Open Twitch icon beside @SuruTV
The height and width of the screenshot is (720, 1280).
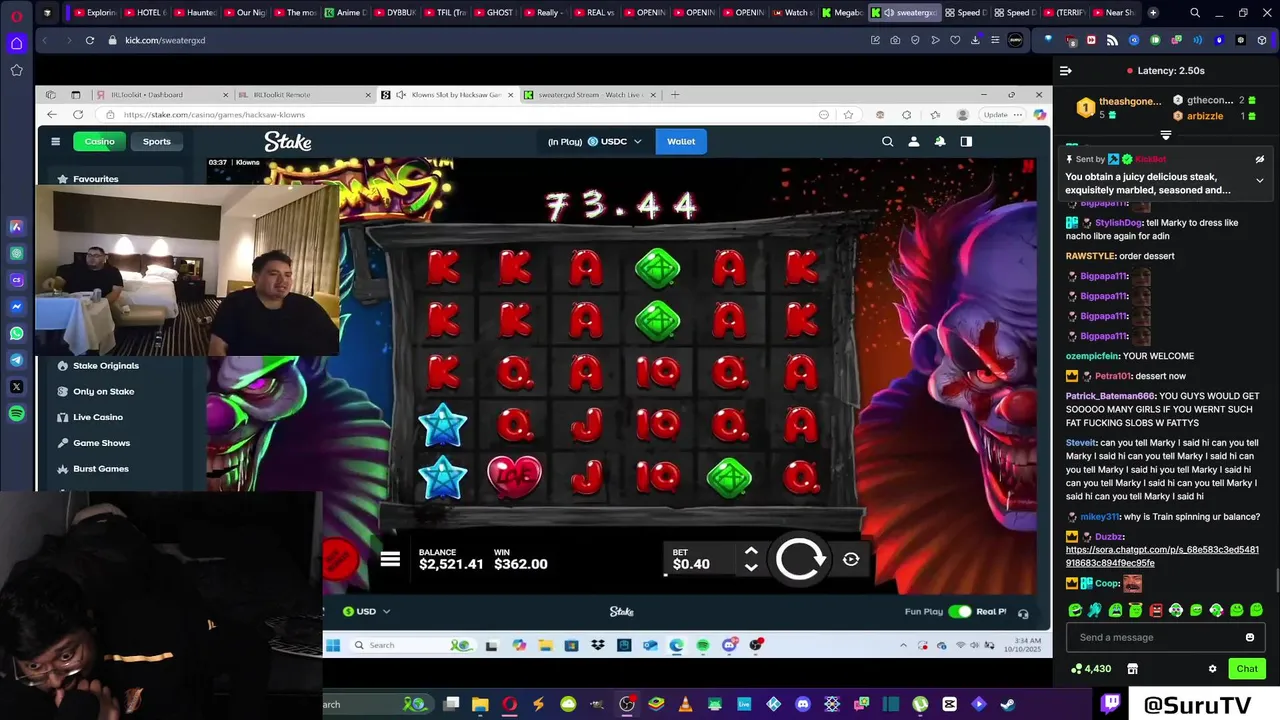point(1111,704)
